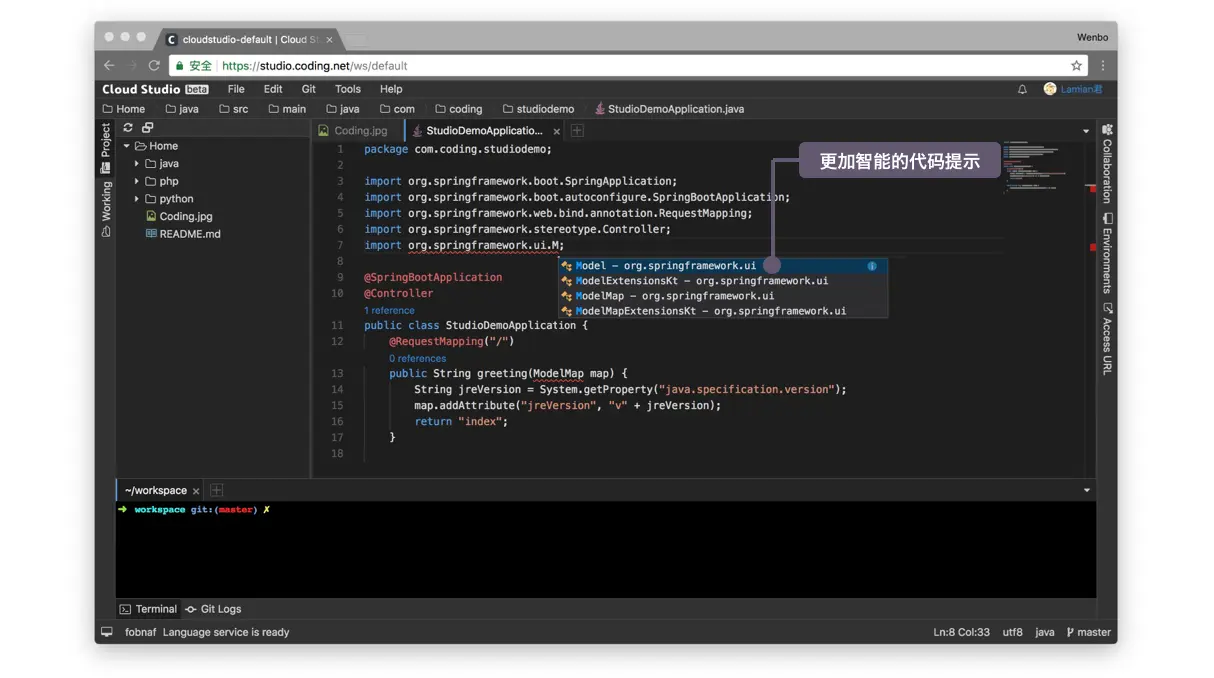The width and height of the screenshot is (1214, 678).
Task: Add a new terminal tab
Action: [x=216, y=490]
